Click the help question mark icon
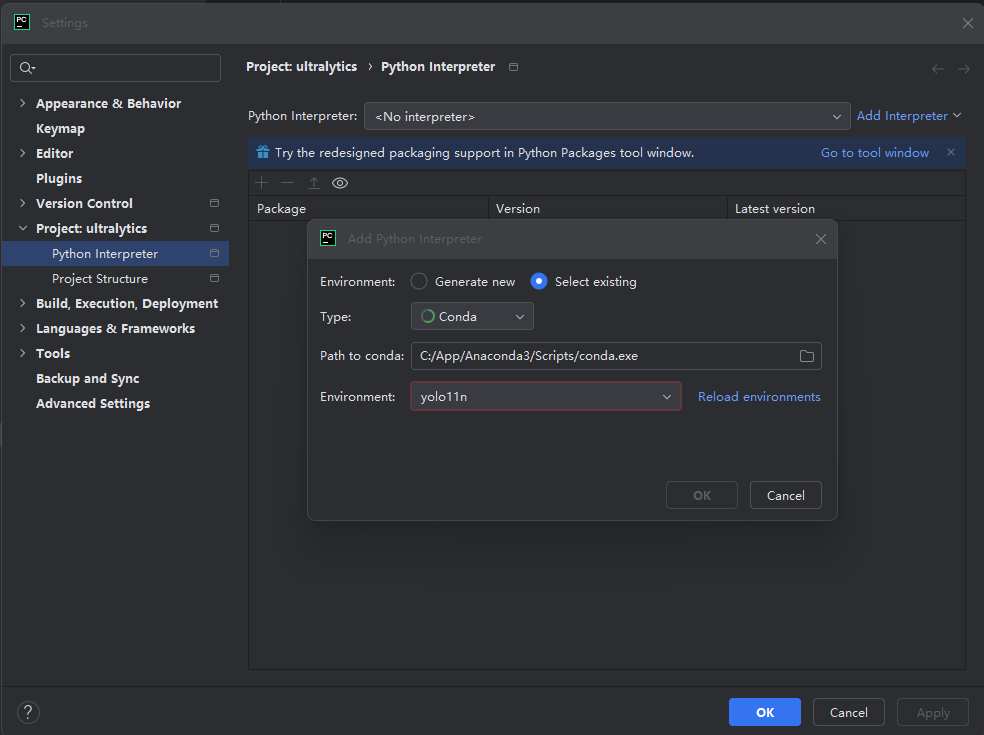 tap(29, 712)
